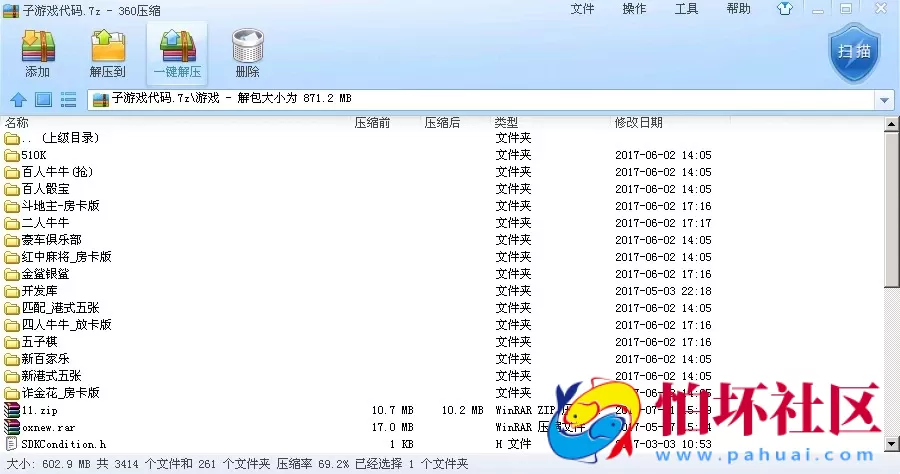Screen dimensions: 900x474
Task: Click 文件夹 type cell of 510K row
Action: pyautogui.click(x=513, y=155)
